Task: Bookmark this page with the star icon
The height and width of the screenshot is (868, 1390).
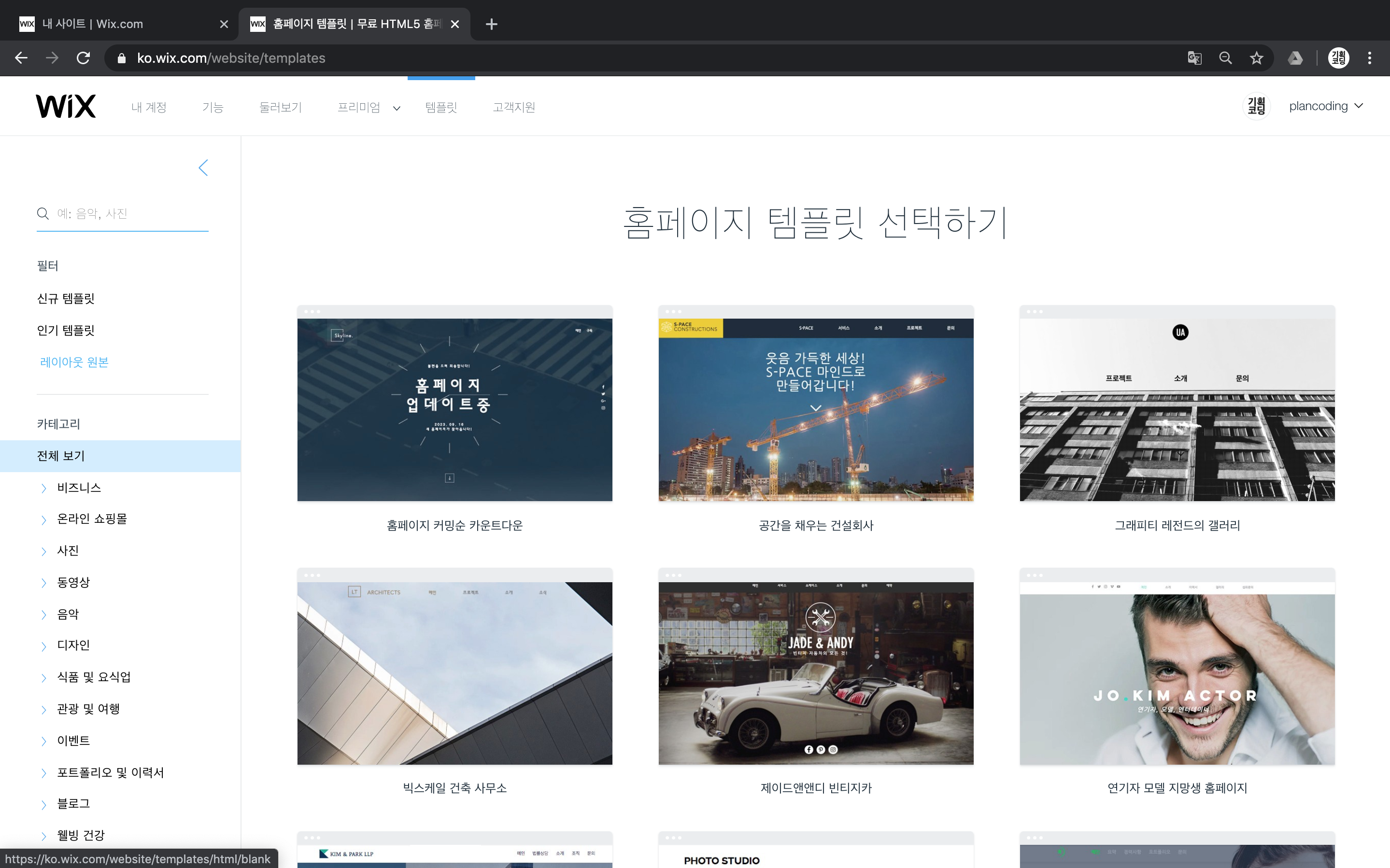Action: point(1256,58)
